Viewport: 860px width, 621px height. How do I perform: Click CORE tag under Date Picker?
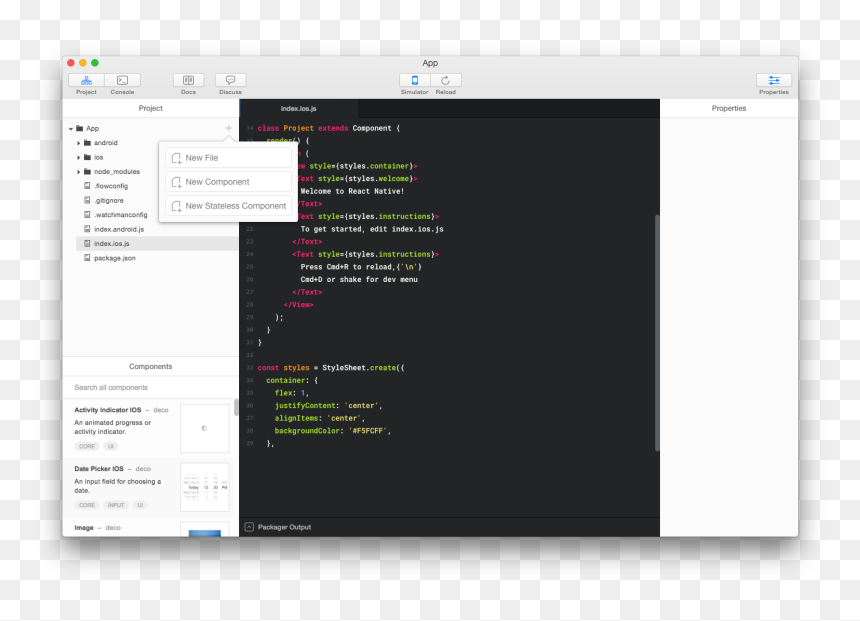87,505
